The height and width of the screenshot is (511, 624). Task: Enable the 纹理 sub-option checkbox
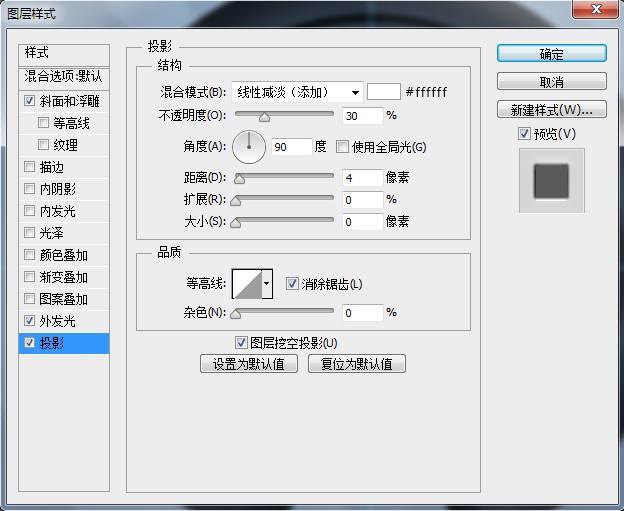[43, 144]
